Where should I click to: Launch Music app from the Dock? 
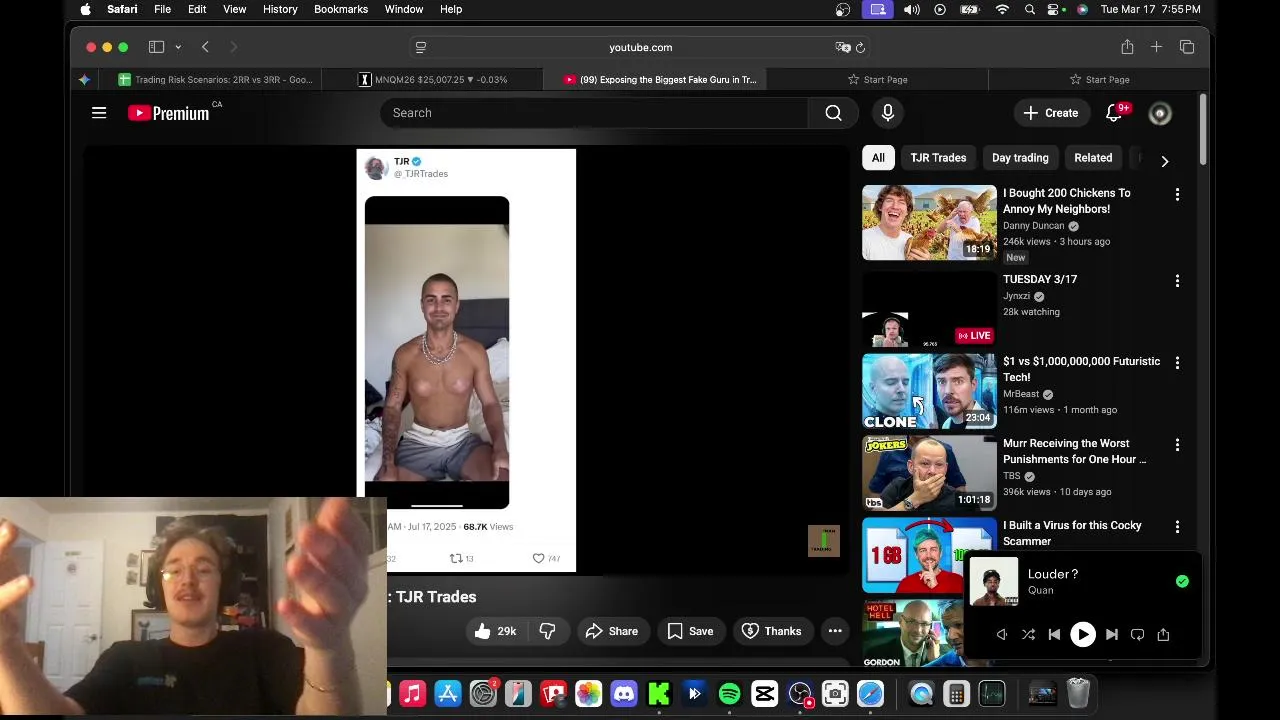click(412, 693)
